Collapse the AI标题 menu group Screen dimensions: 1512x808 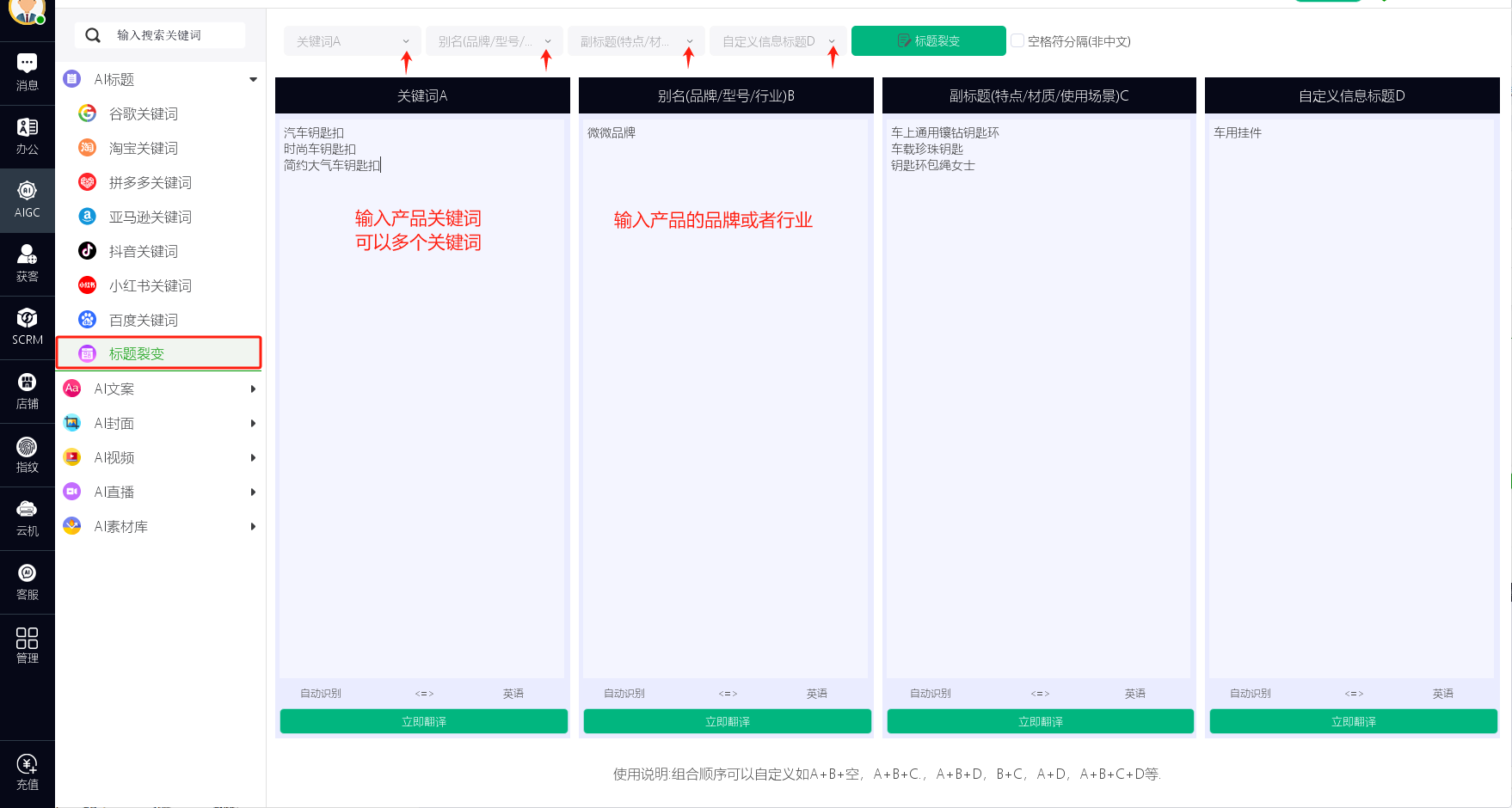[x=253, y=79]
